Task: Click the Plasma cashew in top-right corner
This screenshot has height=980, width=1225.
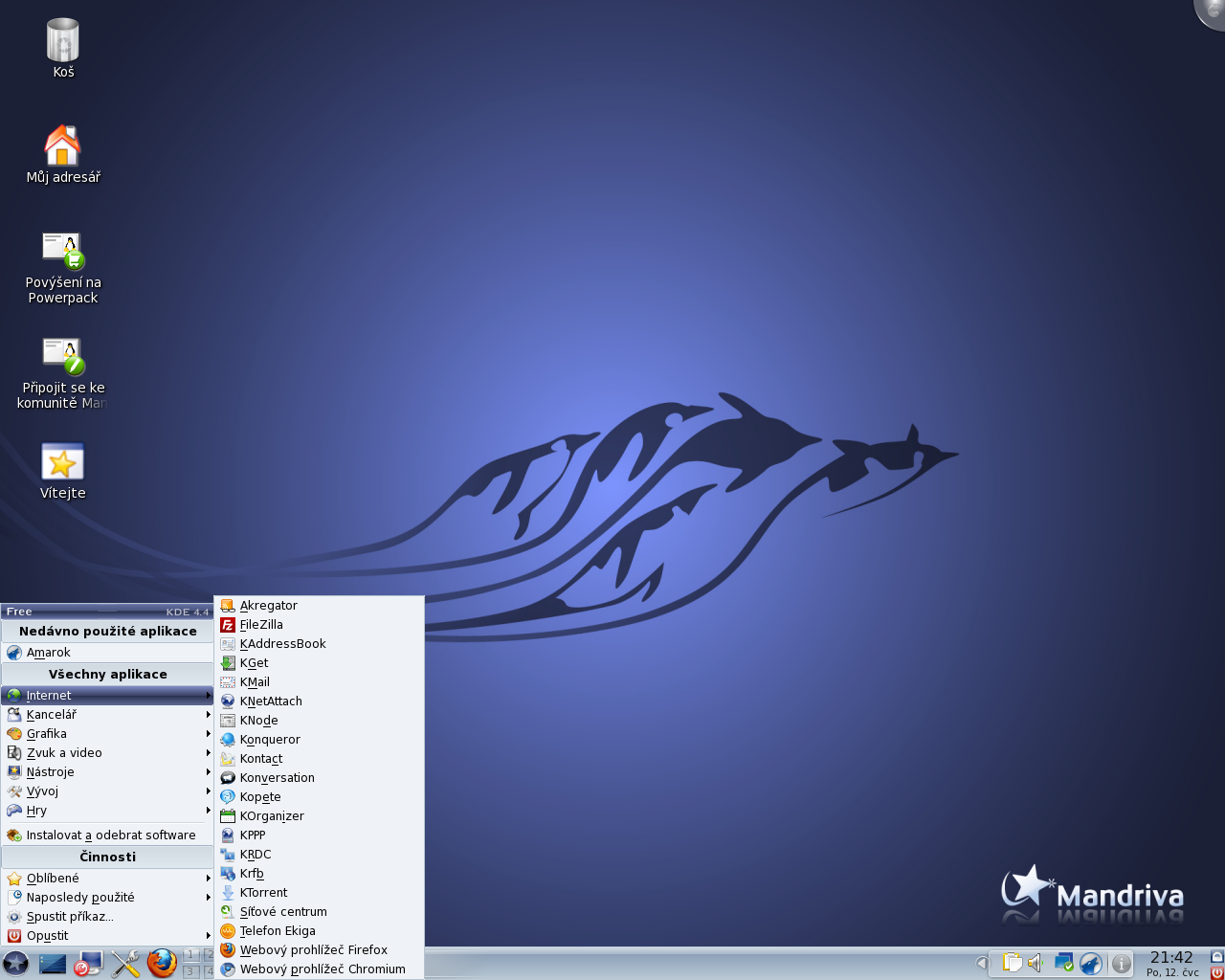Action: [1212, 11]
